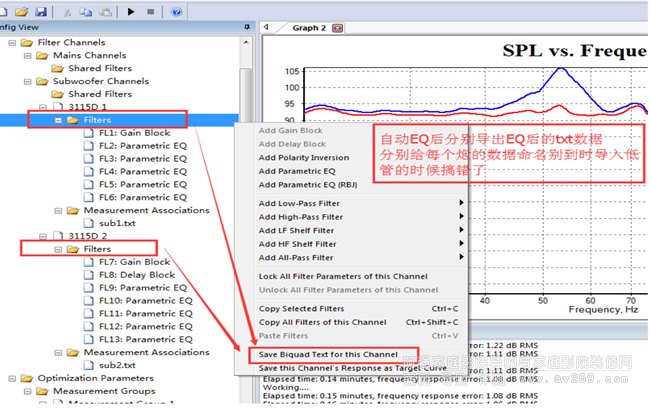Click the Open file toolbar icon
The height and width of the screenshot is (410, 650).
point(21,11)
